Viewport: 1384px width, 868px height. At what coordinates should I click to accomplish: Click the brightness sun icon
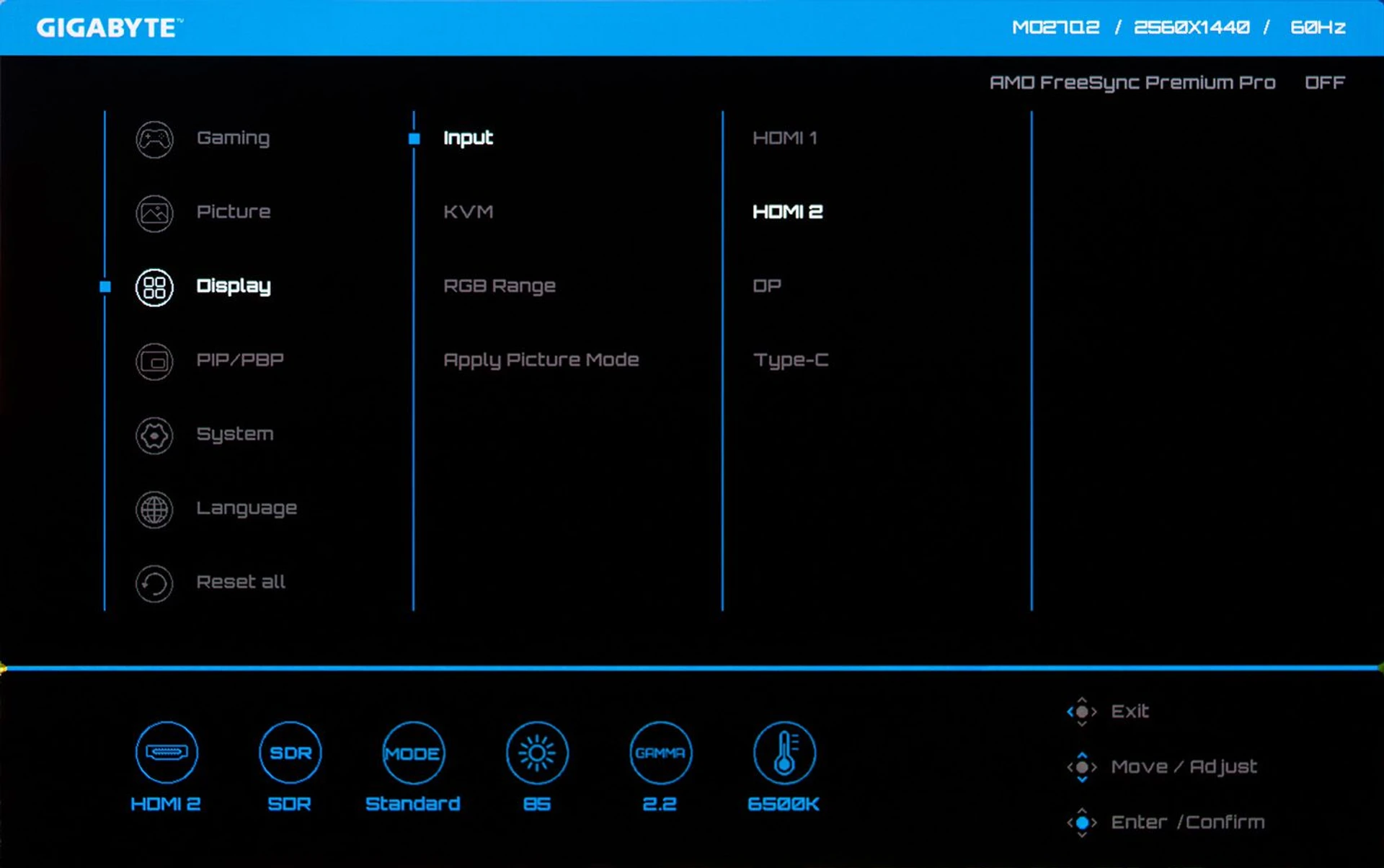coord(537,752)
